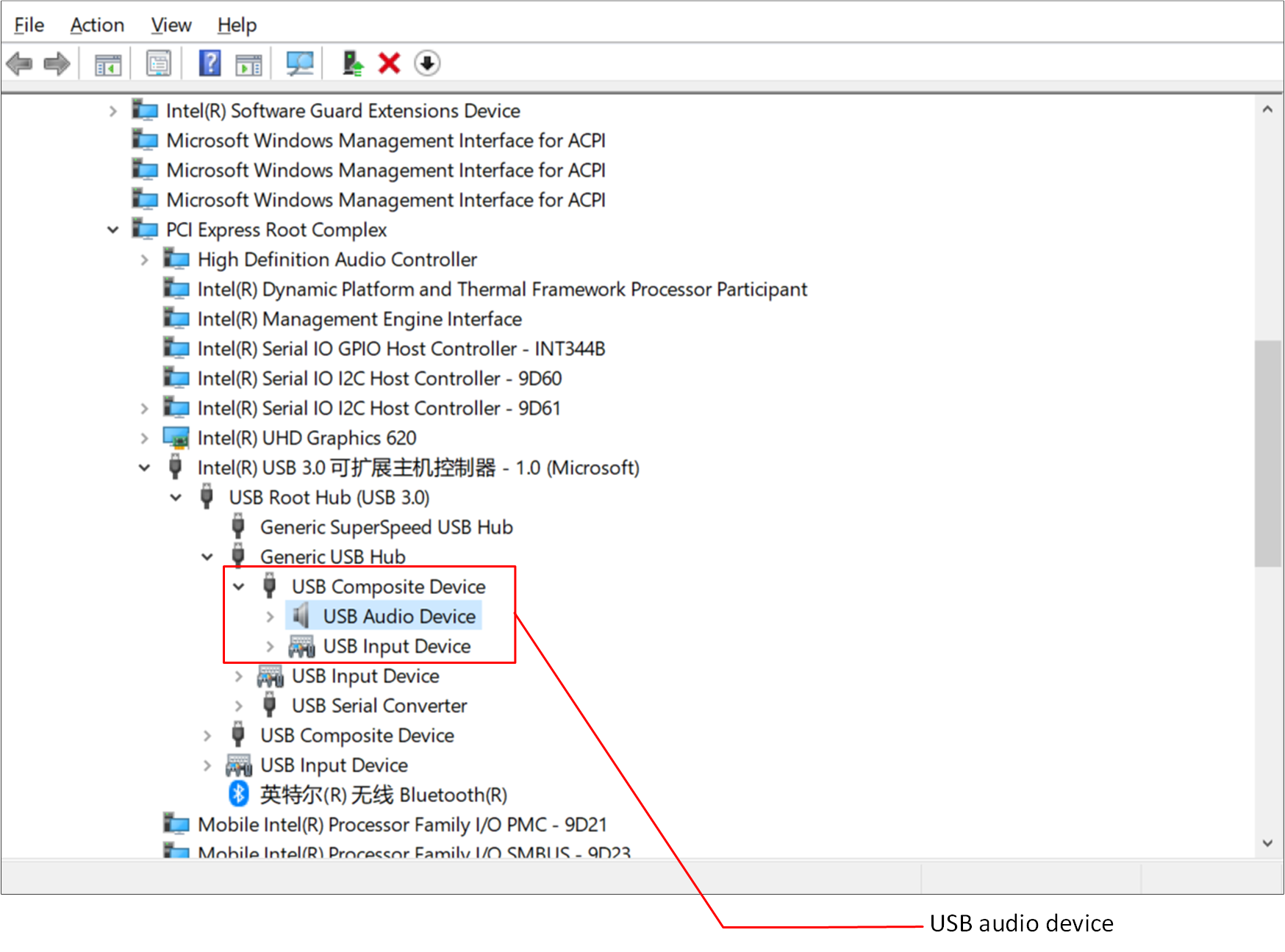Toggle the console tree pane icon
This screenshot has width=1285, height=952.
coord(108,64)
